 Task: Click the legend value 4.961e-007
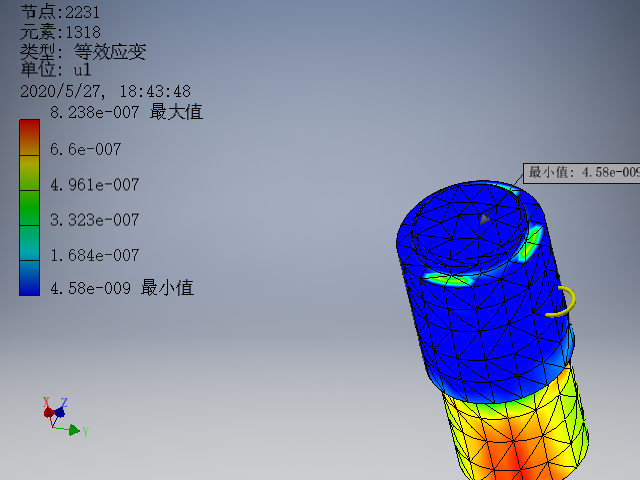pos(95,185)
